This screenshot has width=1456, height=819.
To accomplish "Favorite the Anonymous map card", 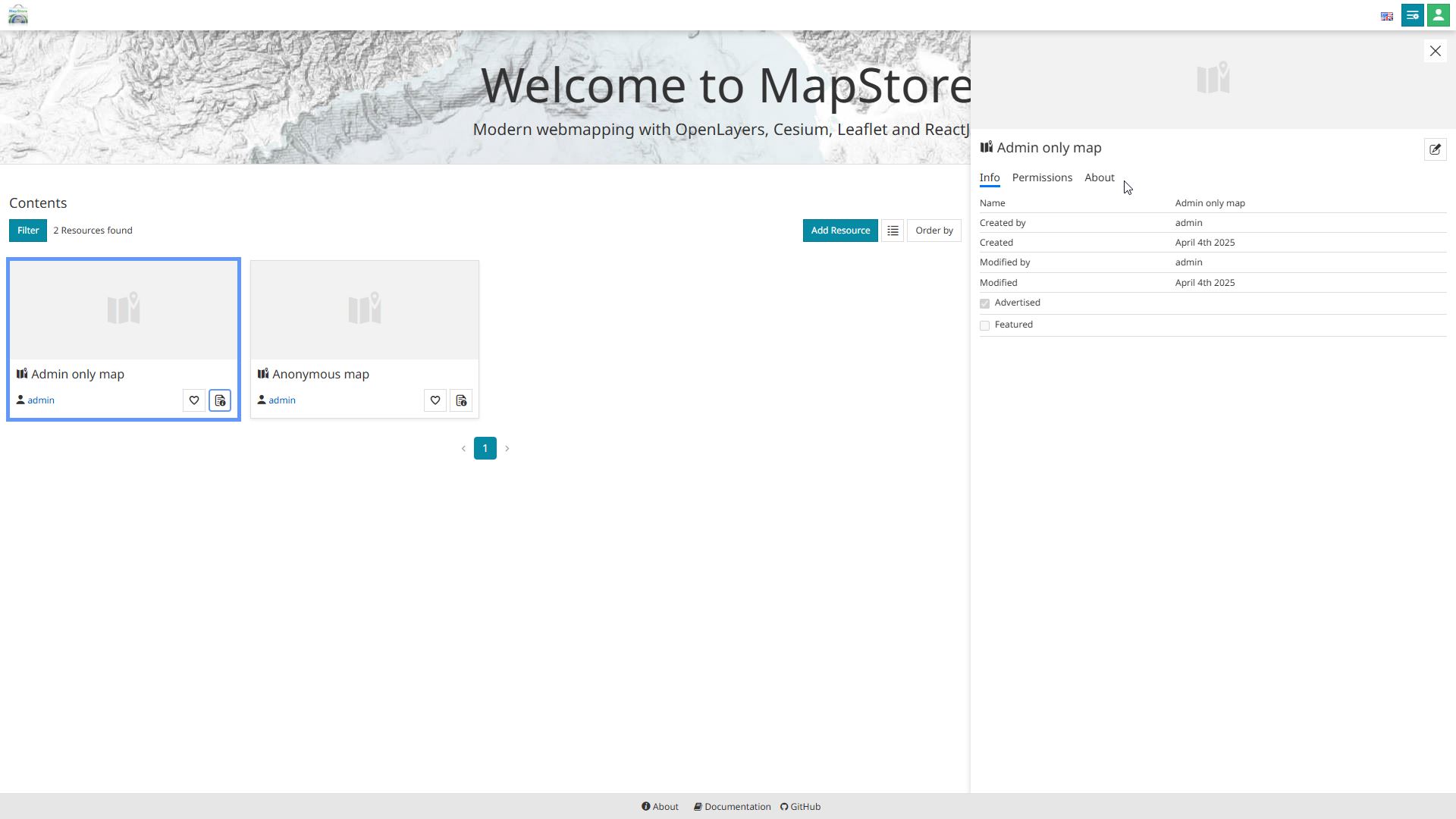I will tap(435, 400).
